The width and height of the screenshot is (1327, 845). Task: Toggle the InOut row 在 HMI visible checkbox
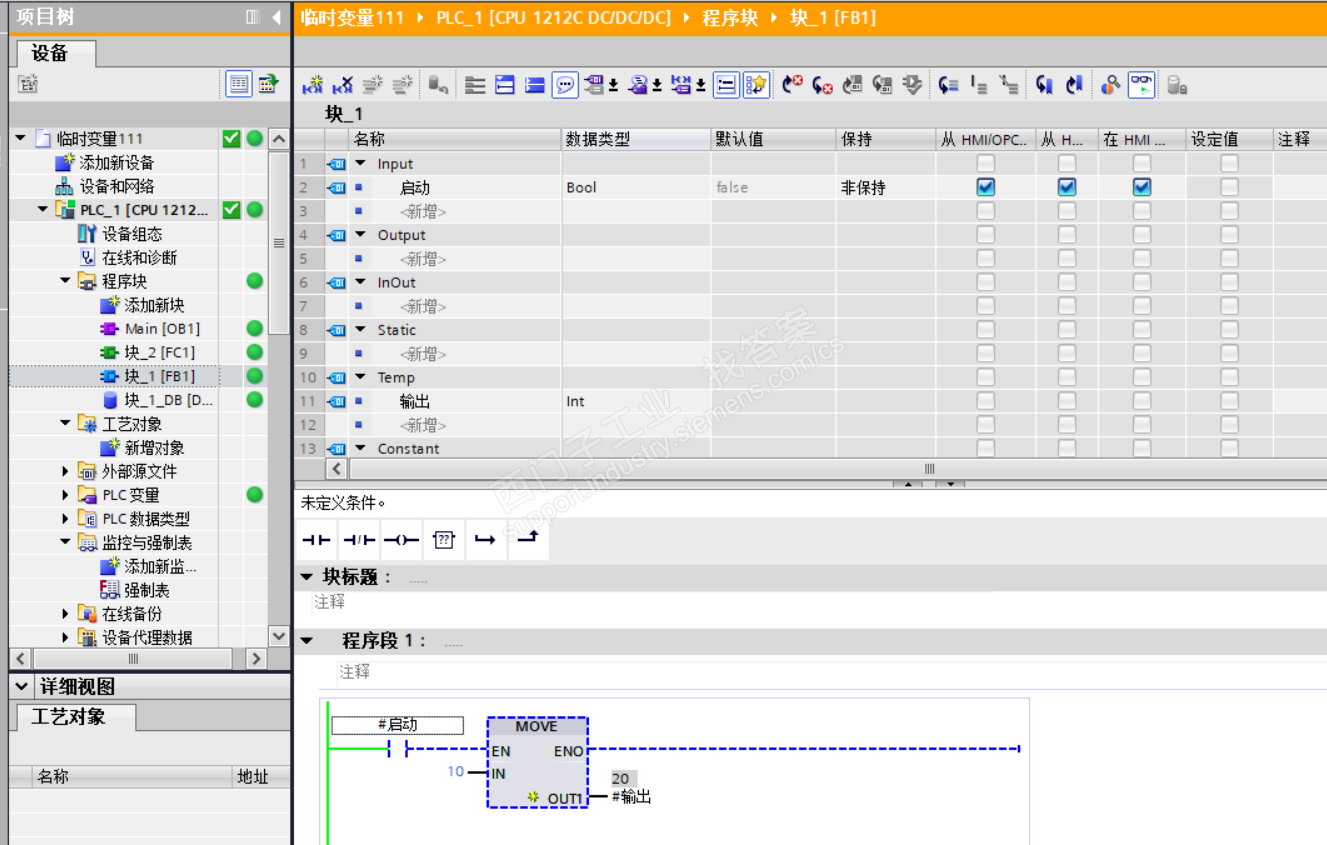1142,283
